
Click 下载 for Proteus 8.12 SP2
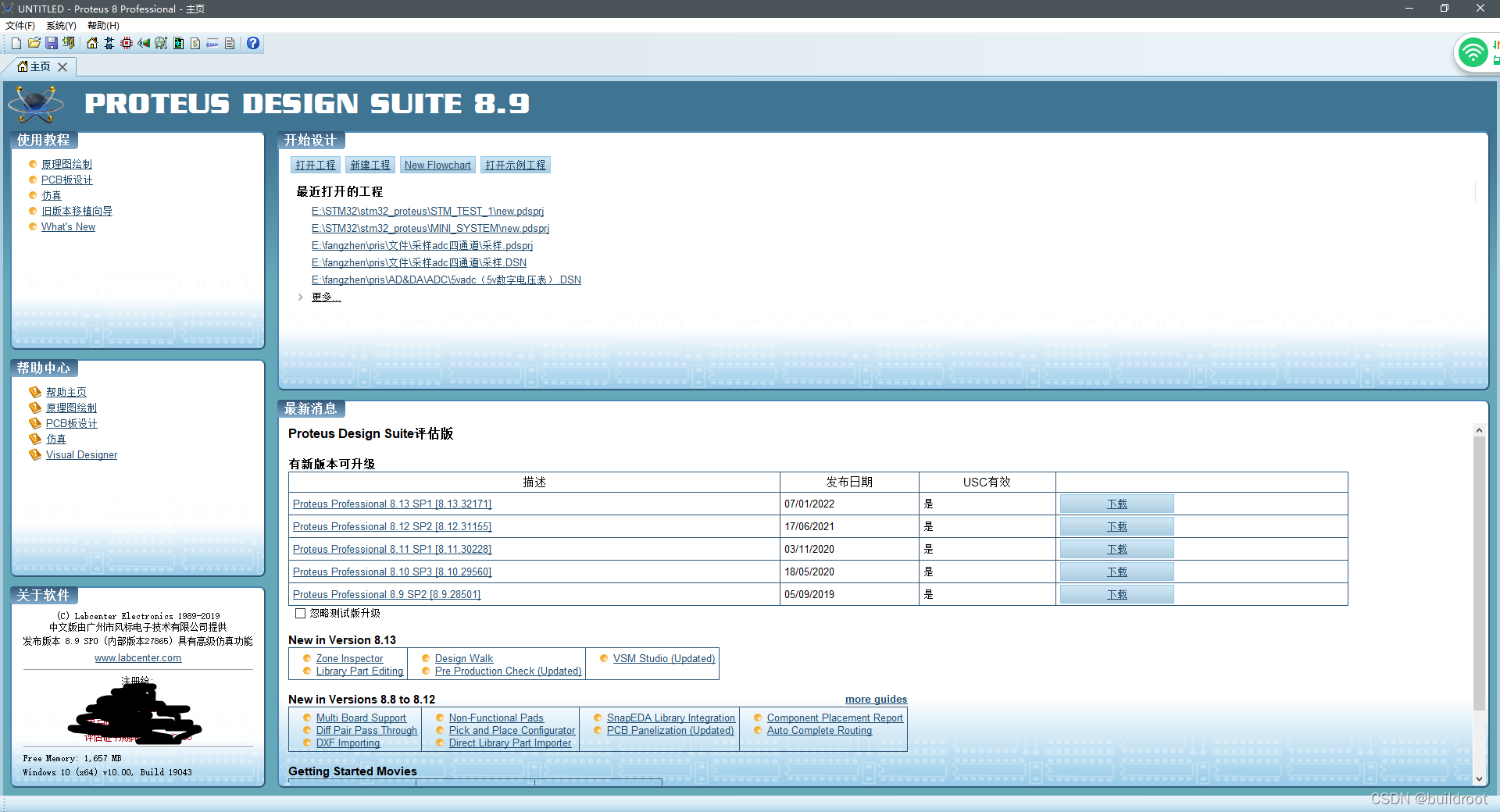1117,527
